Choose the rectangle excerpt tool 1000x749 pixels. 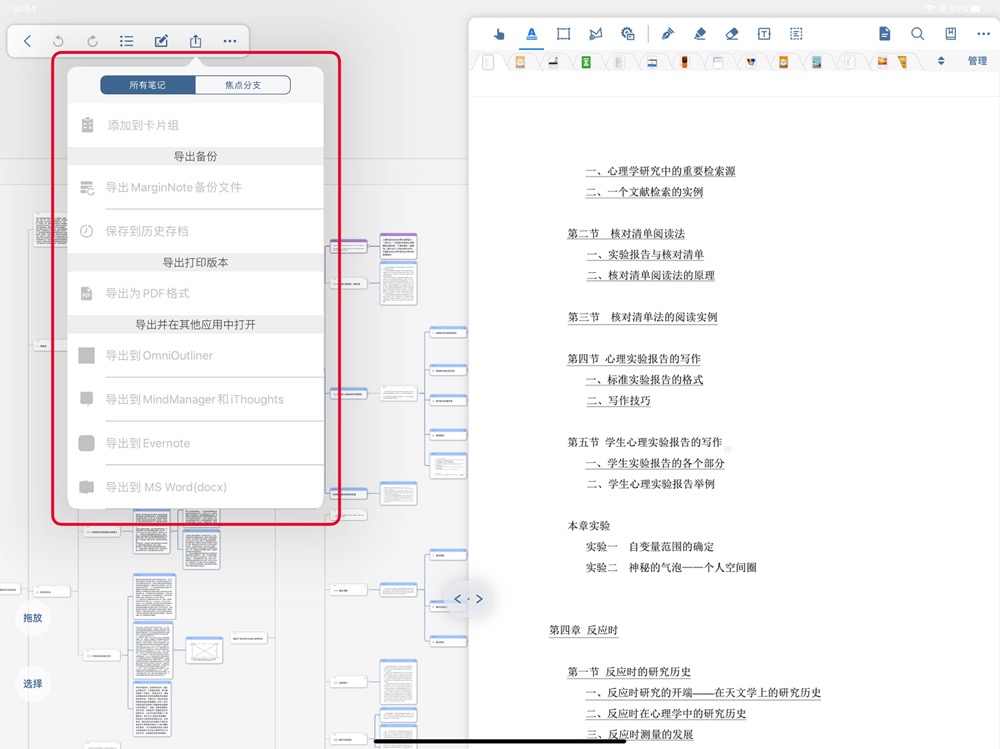coord(563,33)
